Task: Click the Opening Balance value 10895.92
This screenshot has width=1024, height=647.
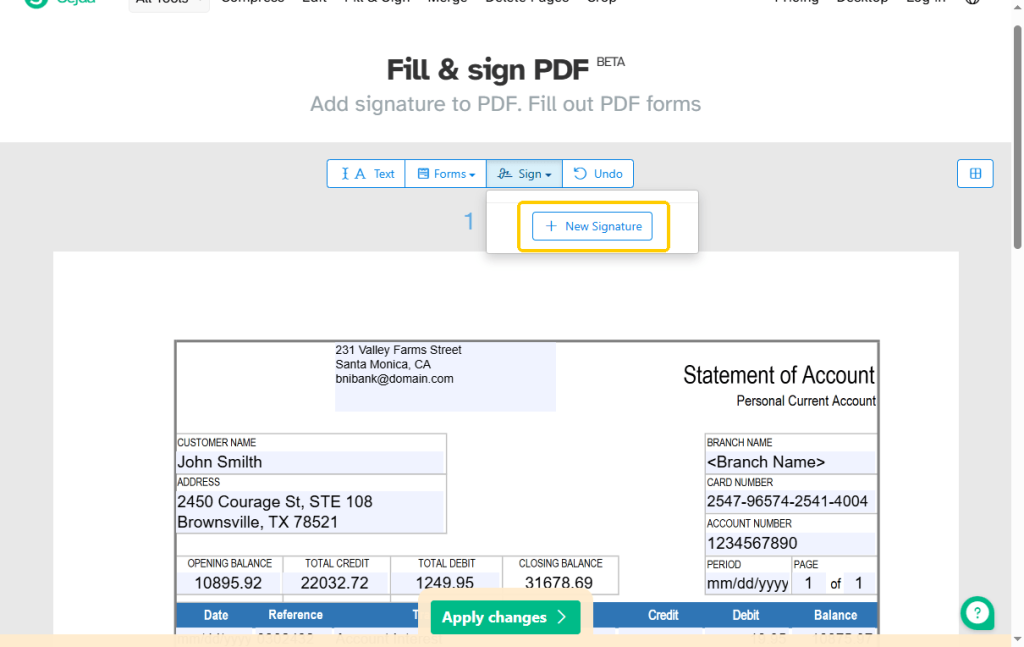Action: (x=229, y=583)
